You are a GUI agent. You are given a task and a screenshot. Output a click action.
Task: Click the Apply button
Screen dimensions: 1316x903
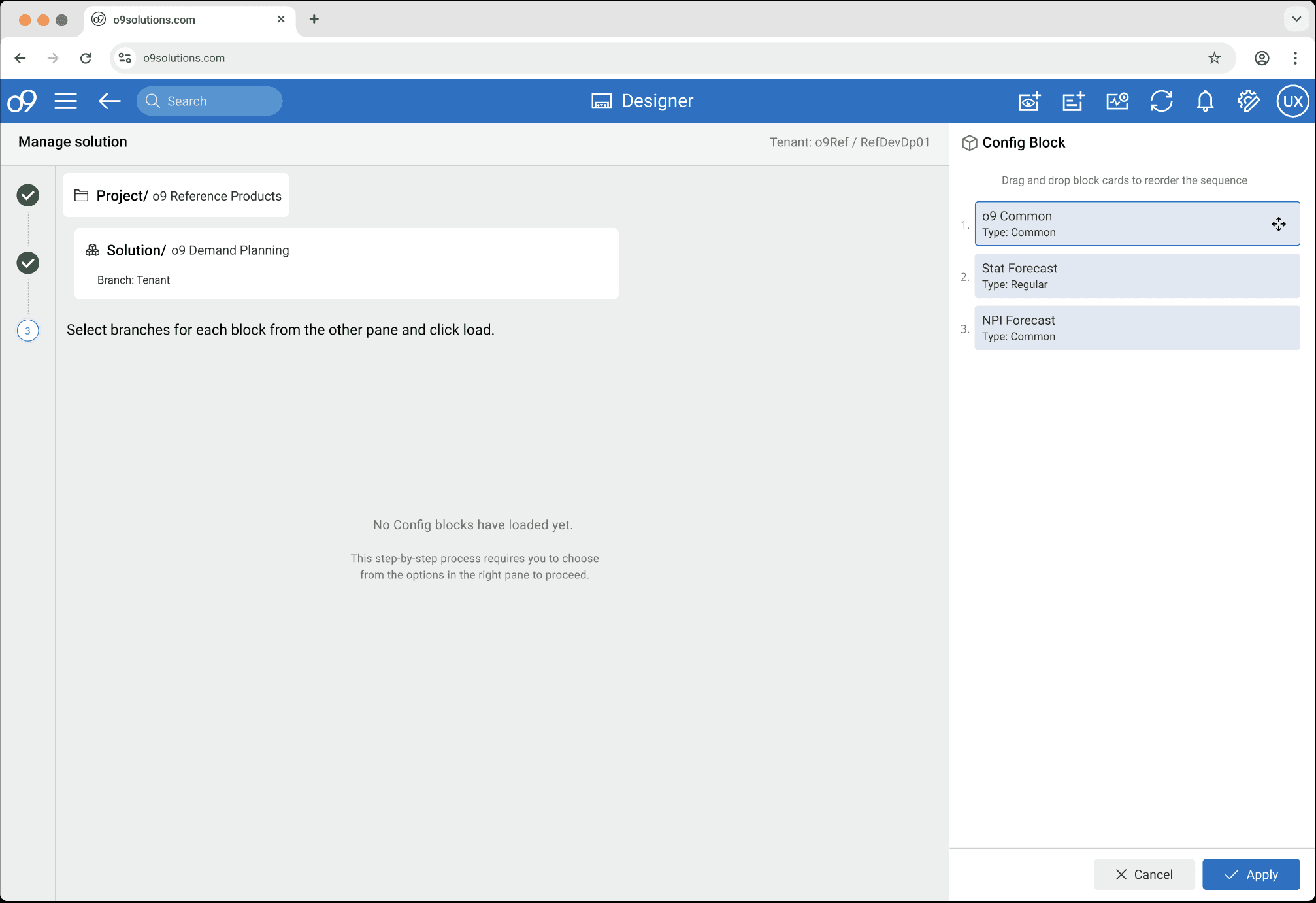click(x=1251, y=874)
